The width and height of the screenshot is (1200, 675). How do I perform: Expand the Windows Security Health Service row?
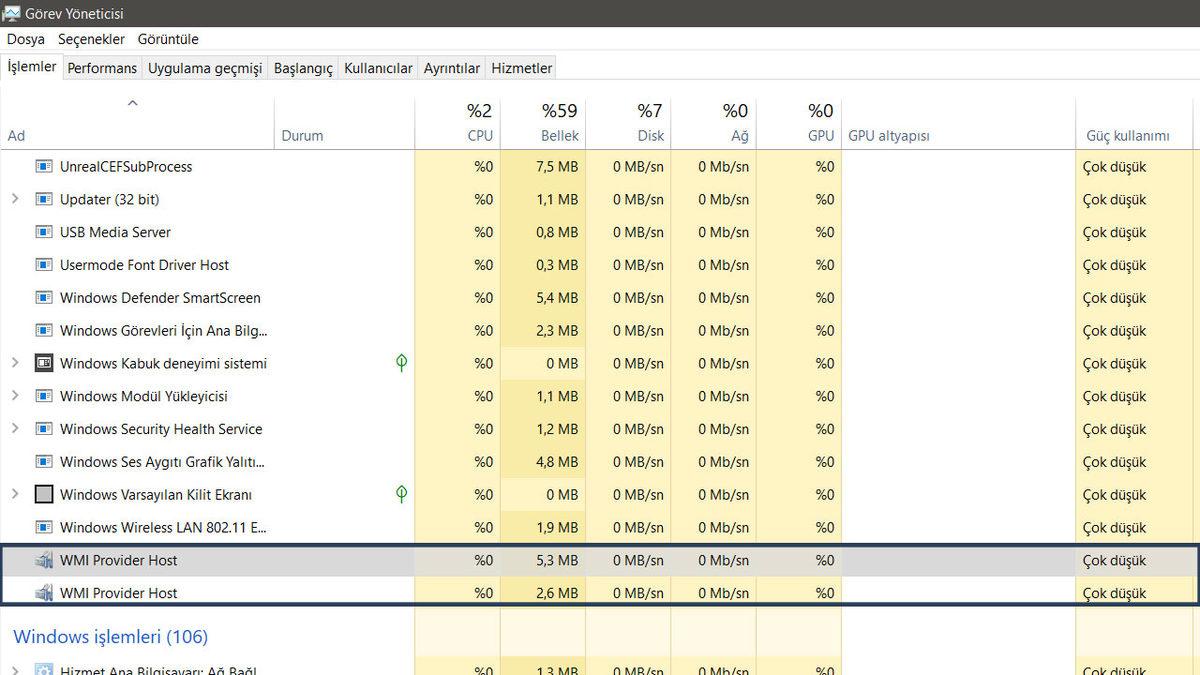(x=15, y=429)
